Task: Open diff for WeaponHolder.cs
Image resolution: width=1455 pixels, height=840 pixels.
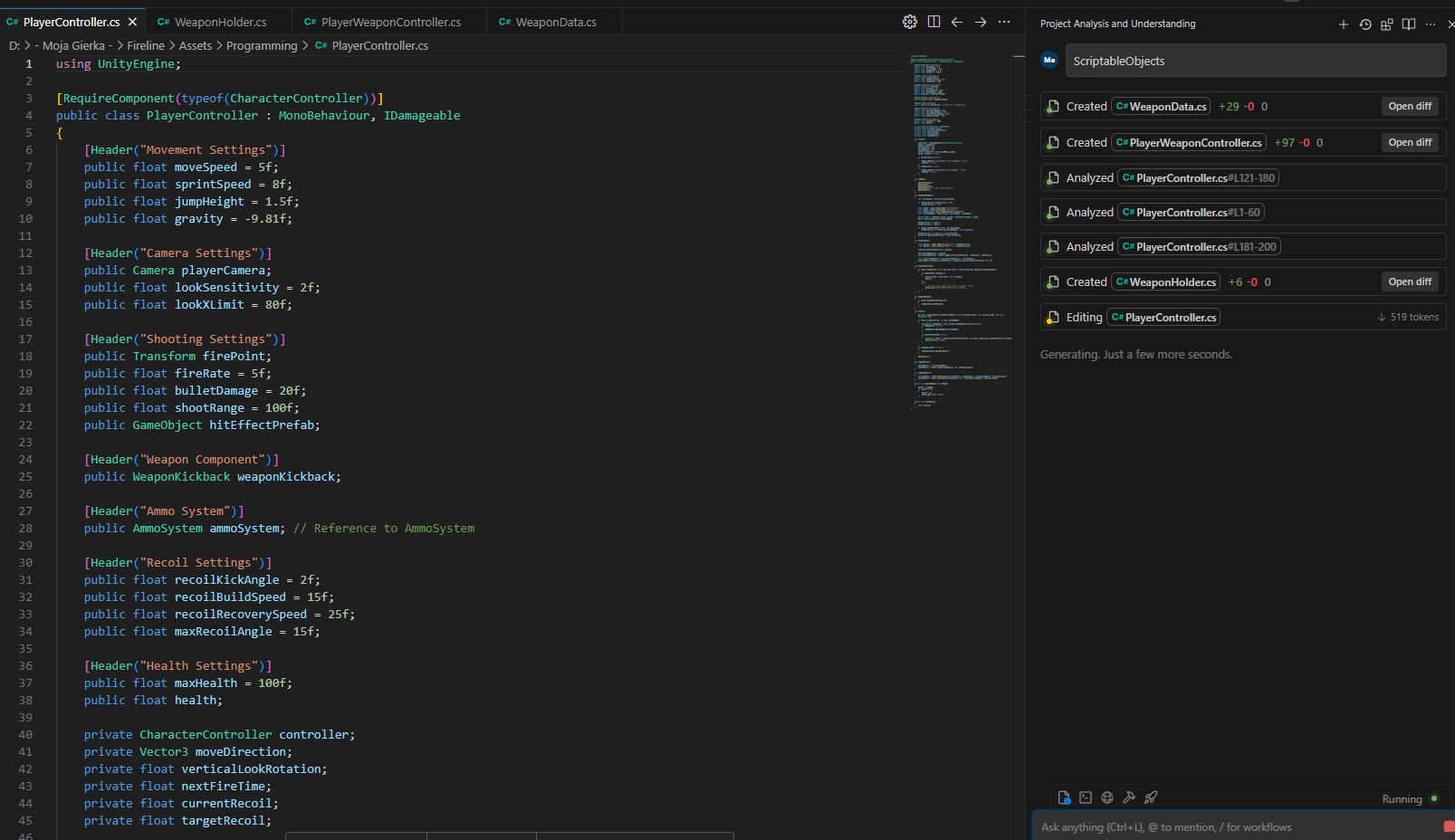Action: [x=1410, y=282]
